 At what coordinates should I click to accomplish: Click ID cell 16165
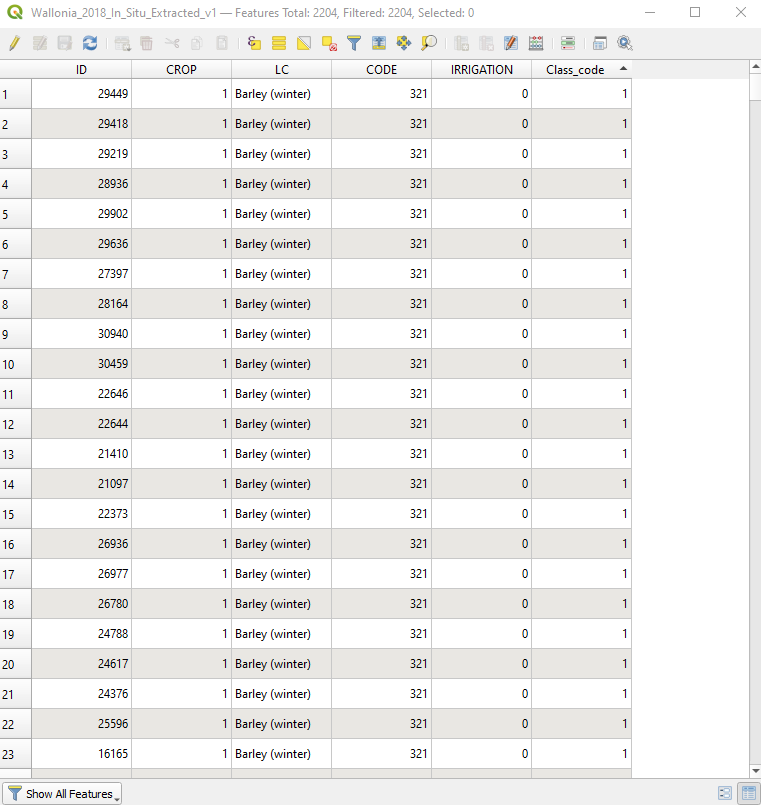[x=81, y=754]
